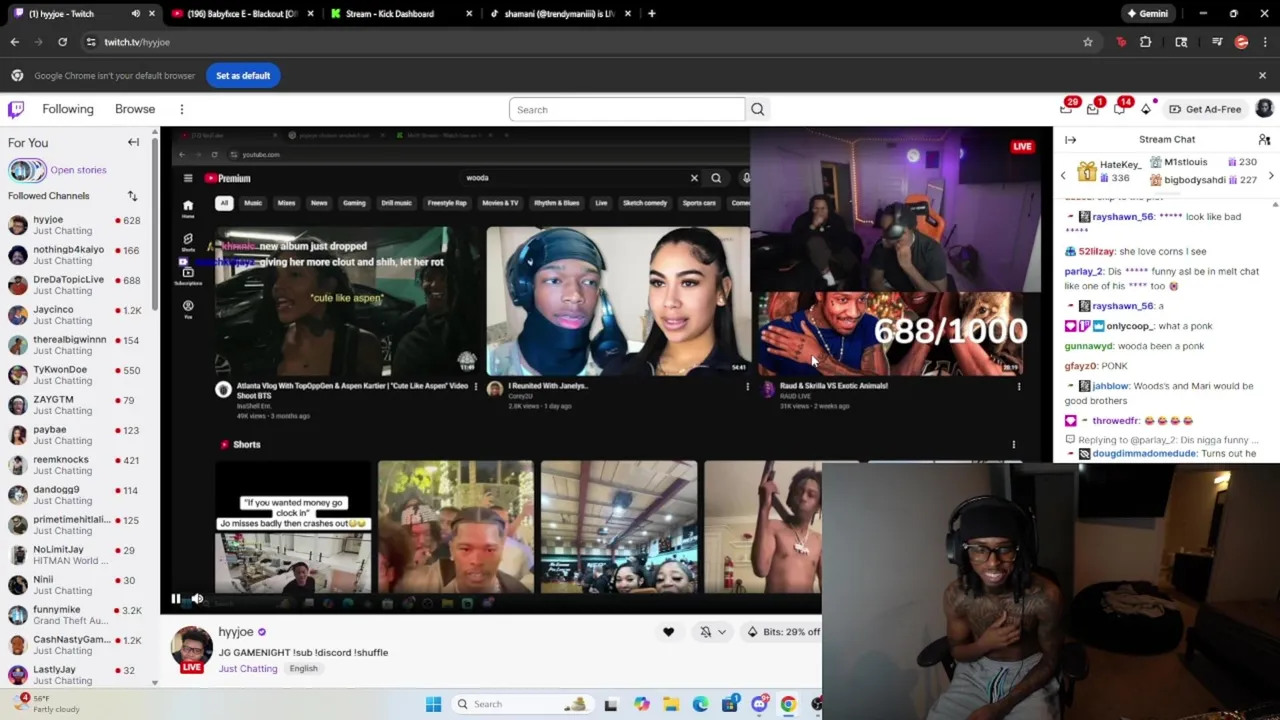Select nothingb4kalyo channel in sidebar
Viewport: 1280px width, 720px height.
[x=78, y=255]
